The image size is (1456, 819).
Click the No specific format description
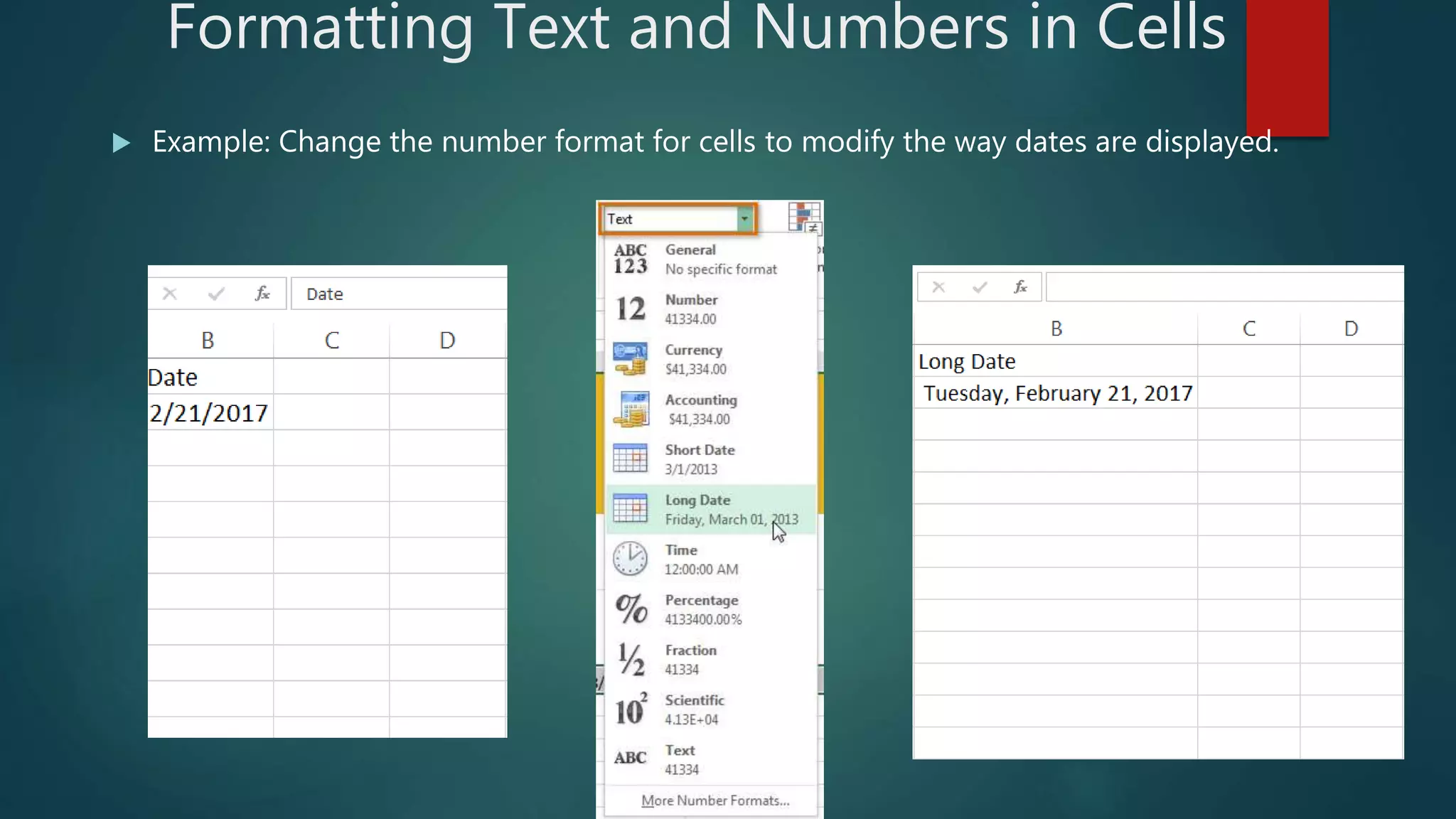point(721,269)
